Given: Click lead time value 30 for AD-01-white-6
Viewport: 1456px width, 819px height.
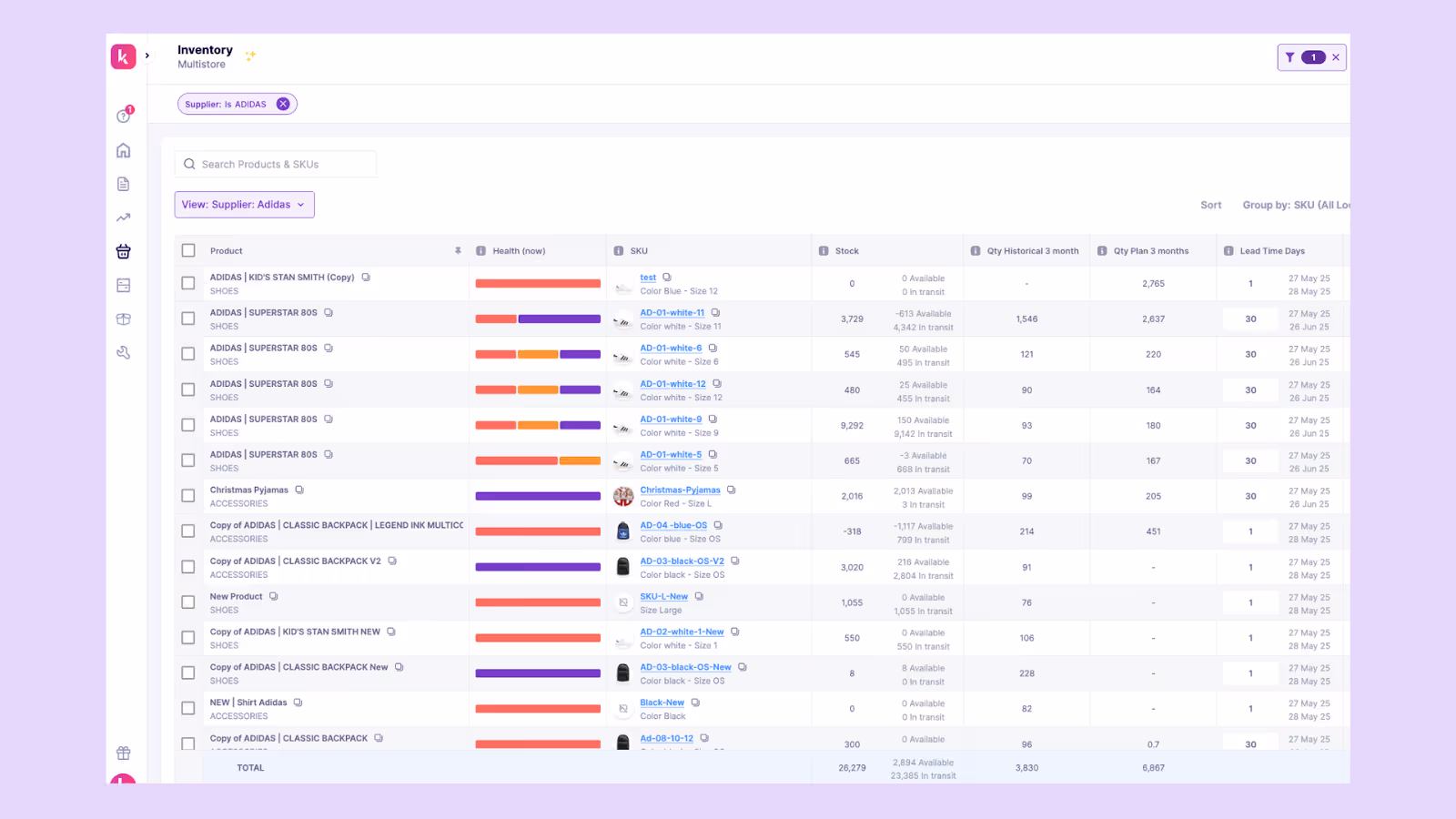Looking at the screenshot, I should click(x=1250, y=354).
